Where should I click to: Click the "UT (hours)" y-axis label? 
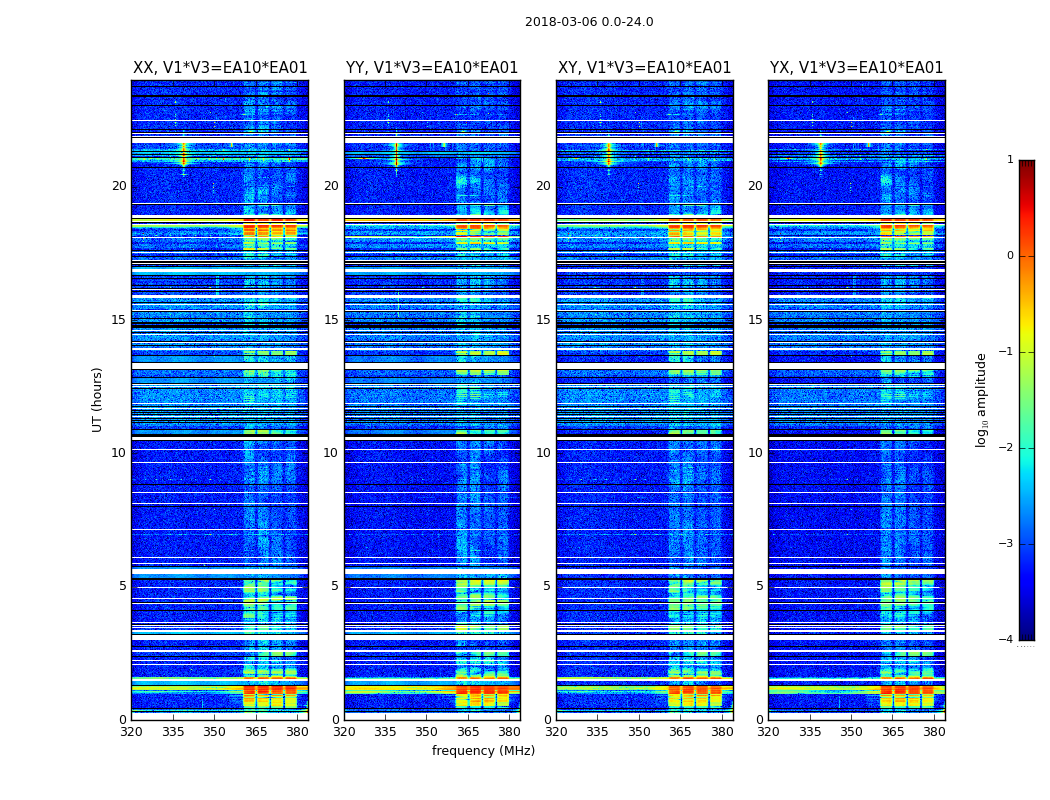click(x=97, y=400)
